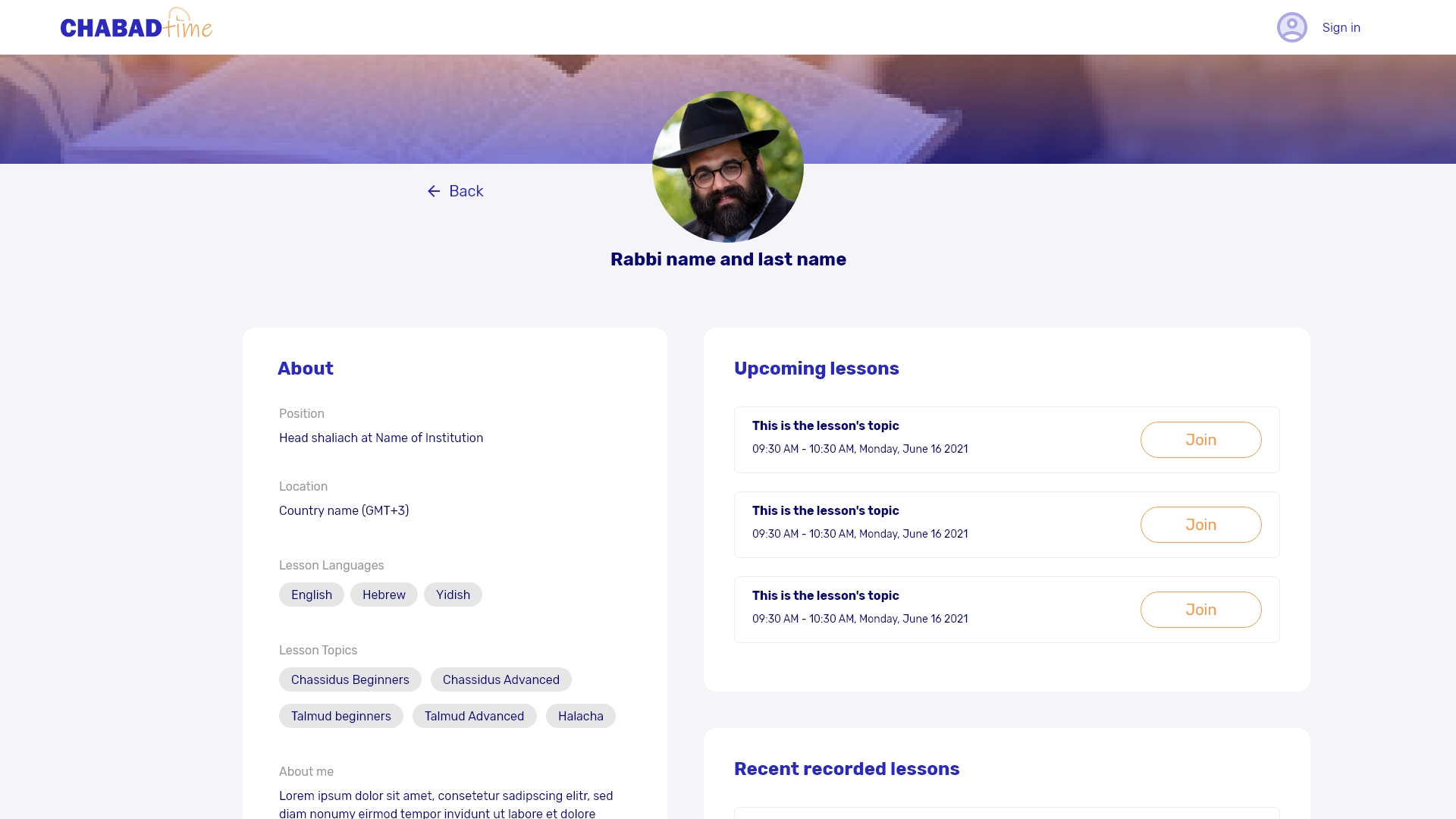
Task: Join the second upcoming lesson
Action: (x=1200, y=525)
